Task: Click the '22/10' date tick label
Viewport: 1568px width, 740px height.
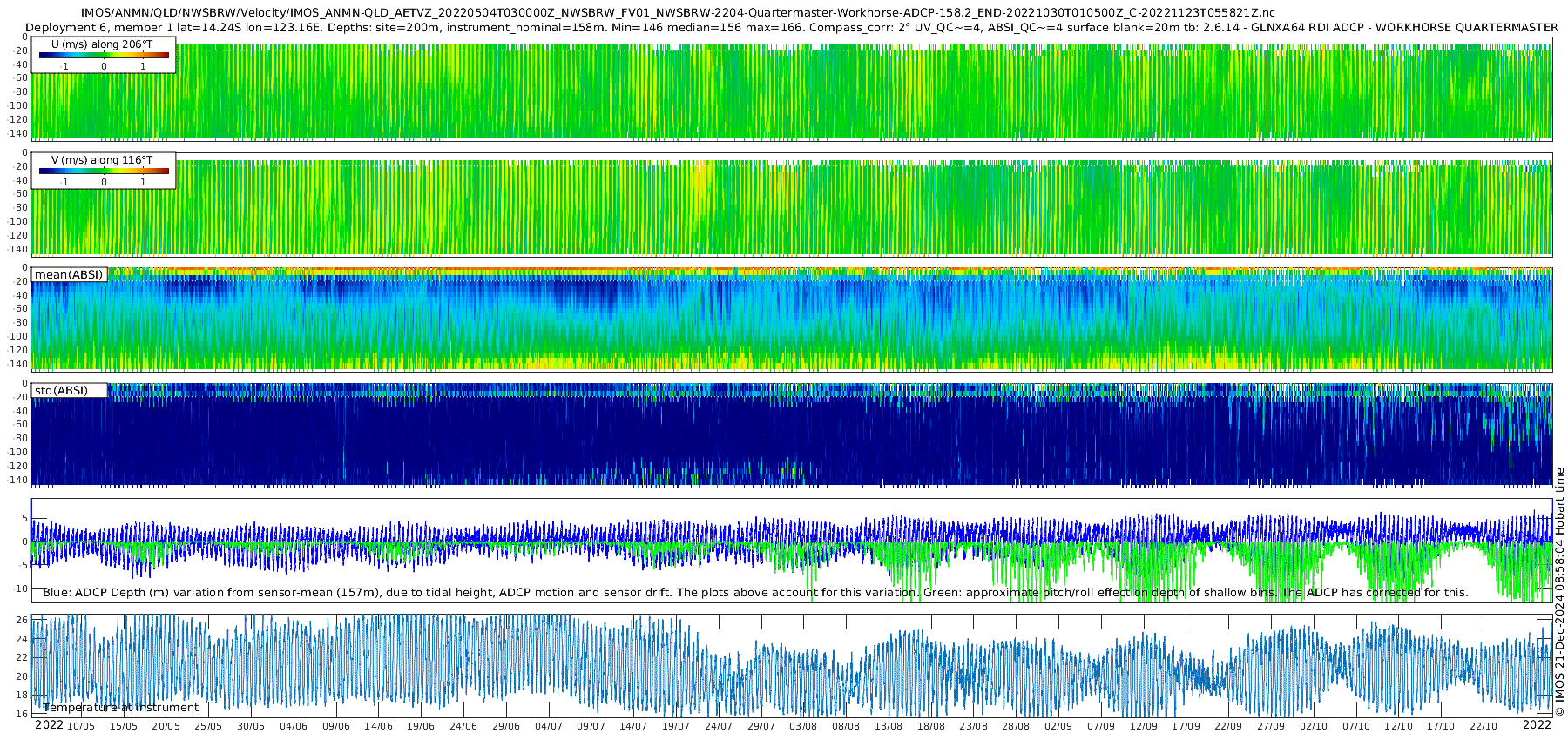Action: tap(1484, 726)
